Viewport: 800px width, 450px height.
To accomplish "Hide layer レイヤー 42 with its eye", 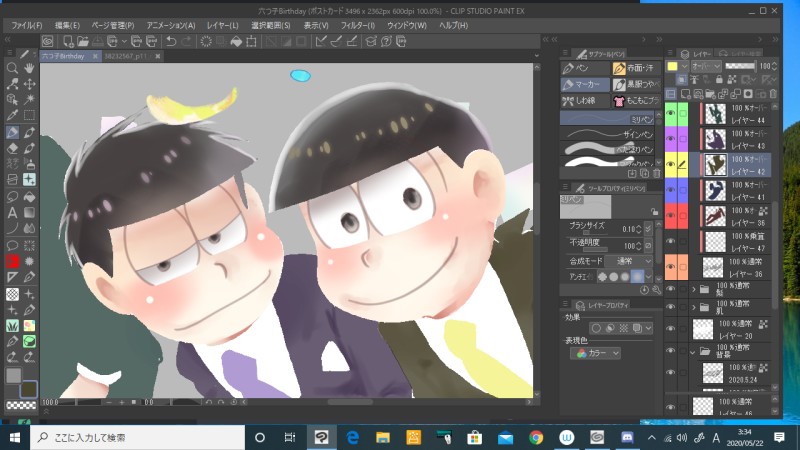I will [x=670, y=164].
